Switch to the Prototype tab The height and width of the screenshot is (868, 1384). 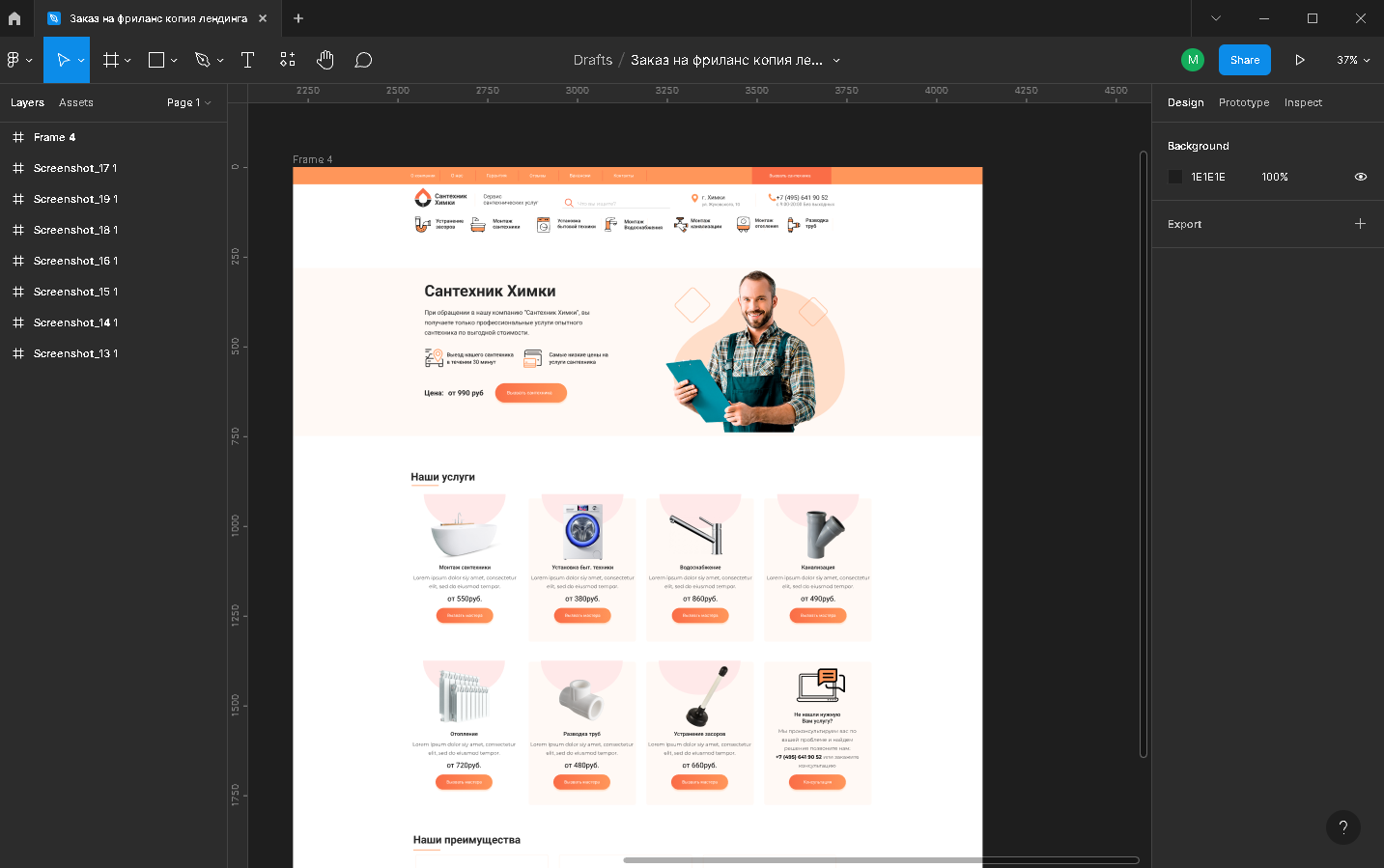(1244, 102)
